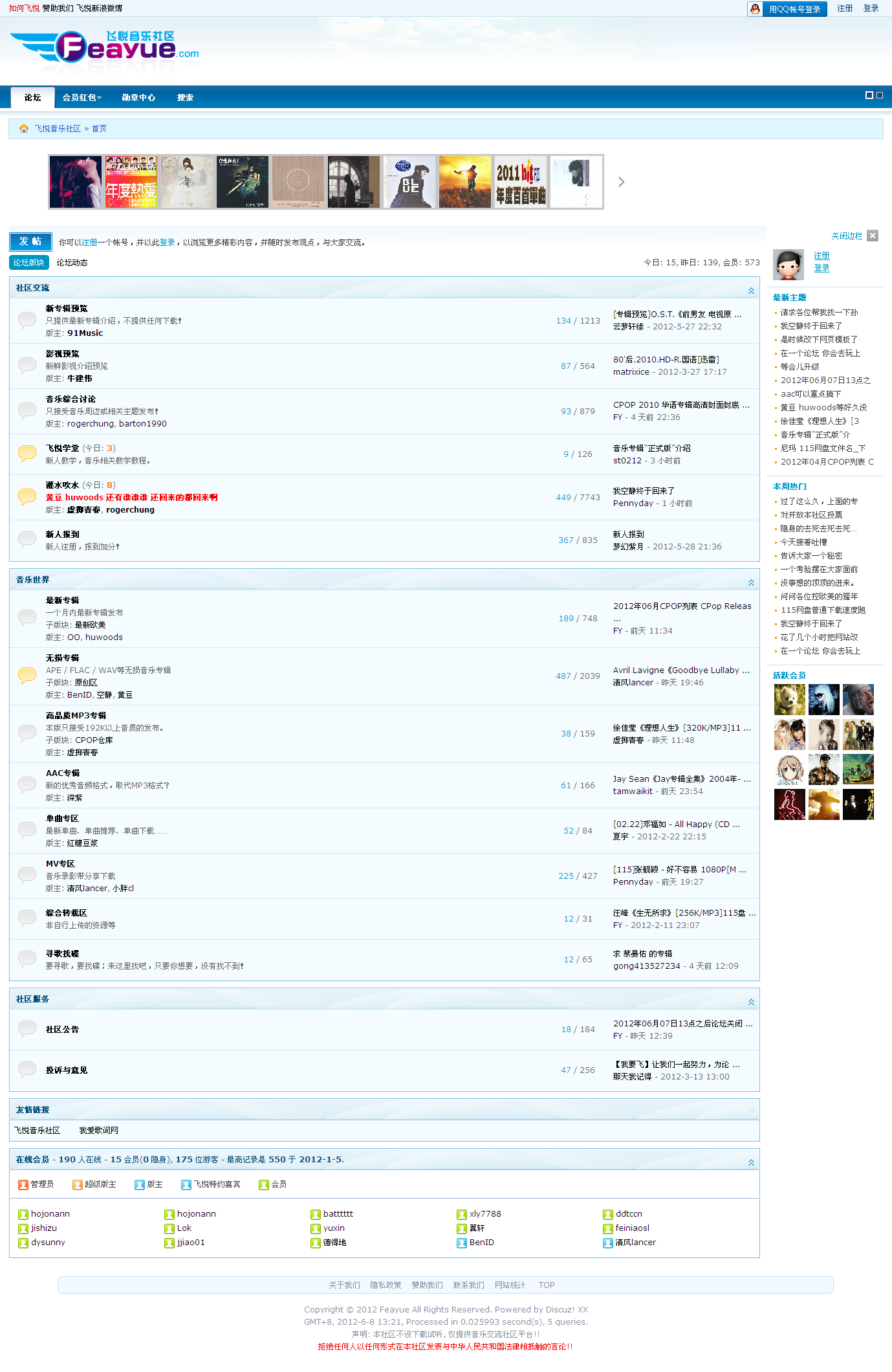892x1372 pixels.
Task: Open online member hojonann in first column
Action: 50,1214
